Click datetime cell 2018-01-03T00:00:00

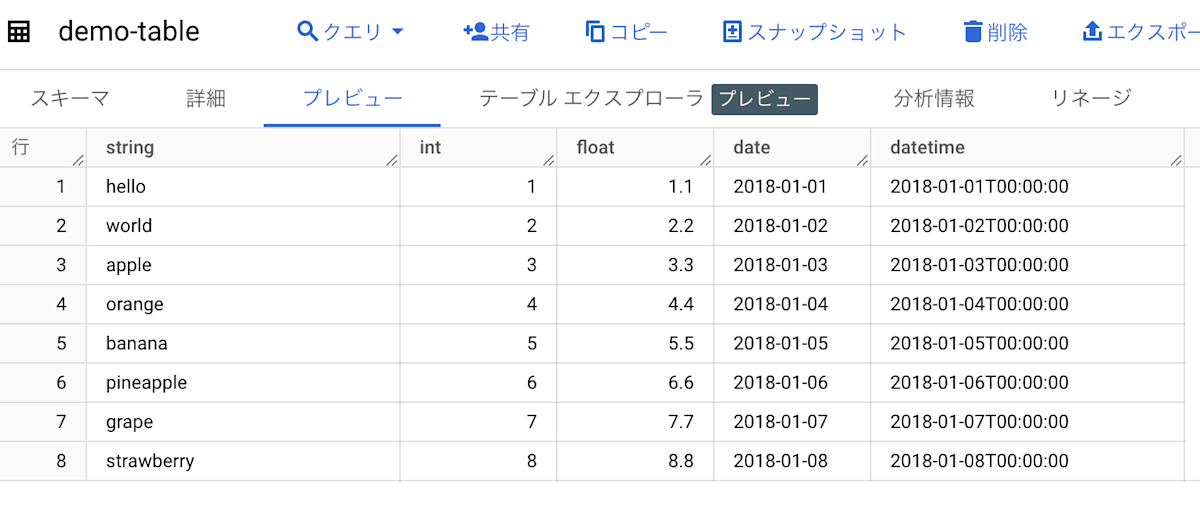1027,265
